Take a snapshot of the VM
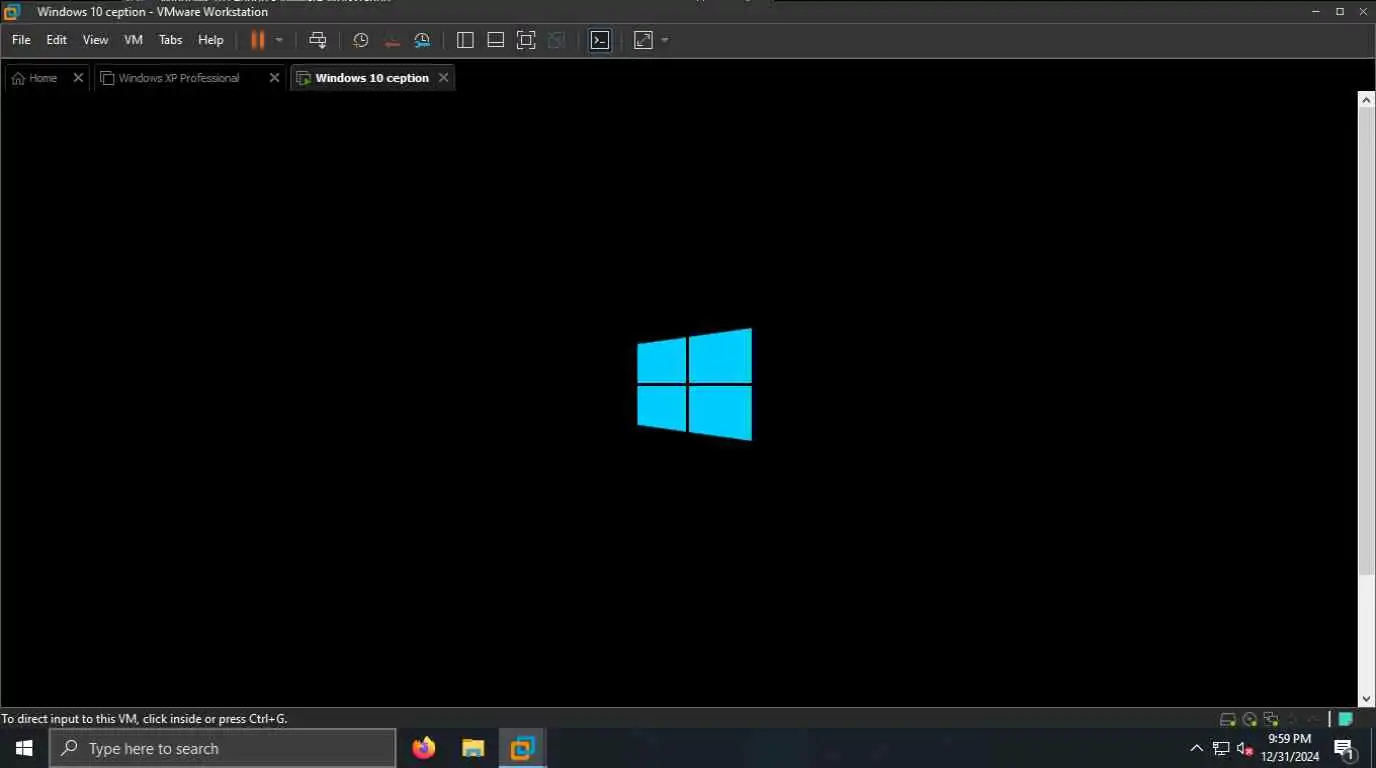 pyautogui.click(x=361, y=40)
